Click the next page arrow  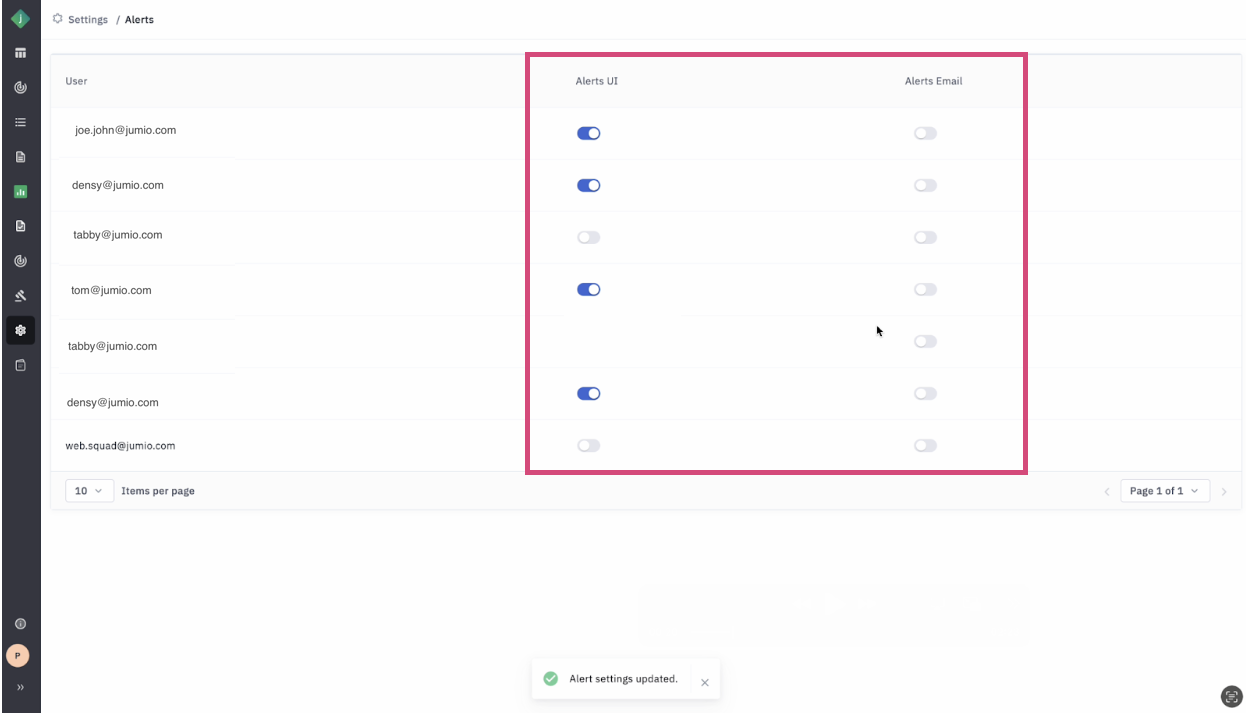(x=1224, y=492)
